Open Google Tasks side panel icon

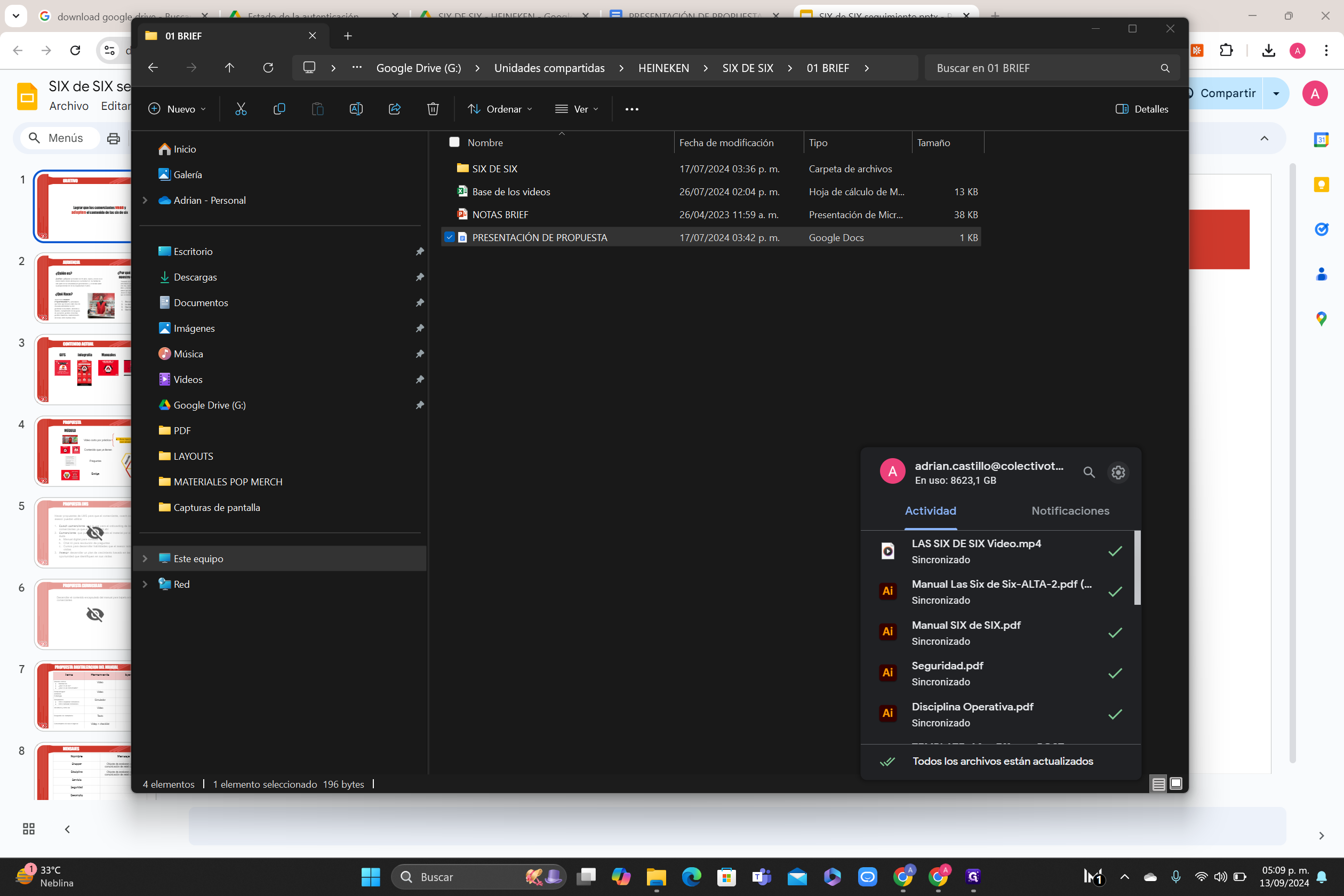(x=1321, y=229)
